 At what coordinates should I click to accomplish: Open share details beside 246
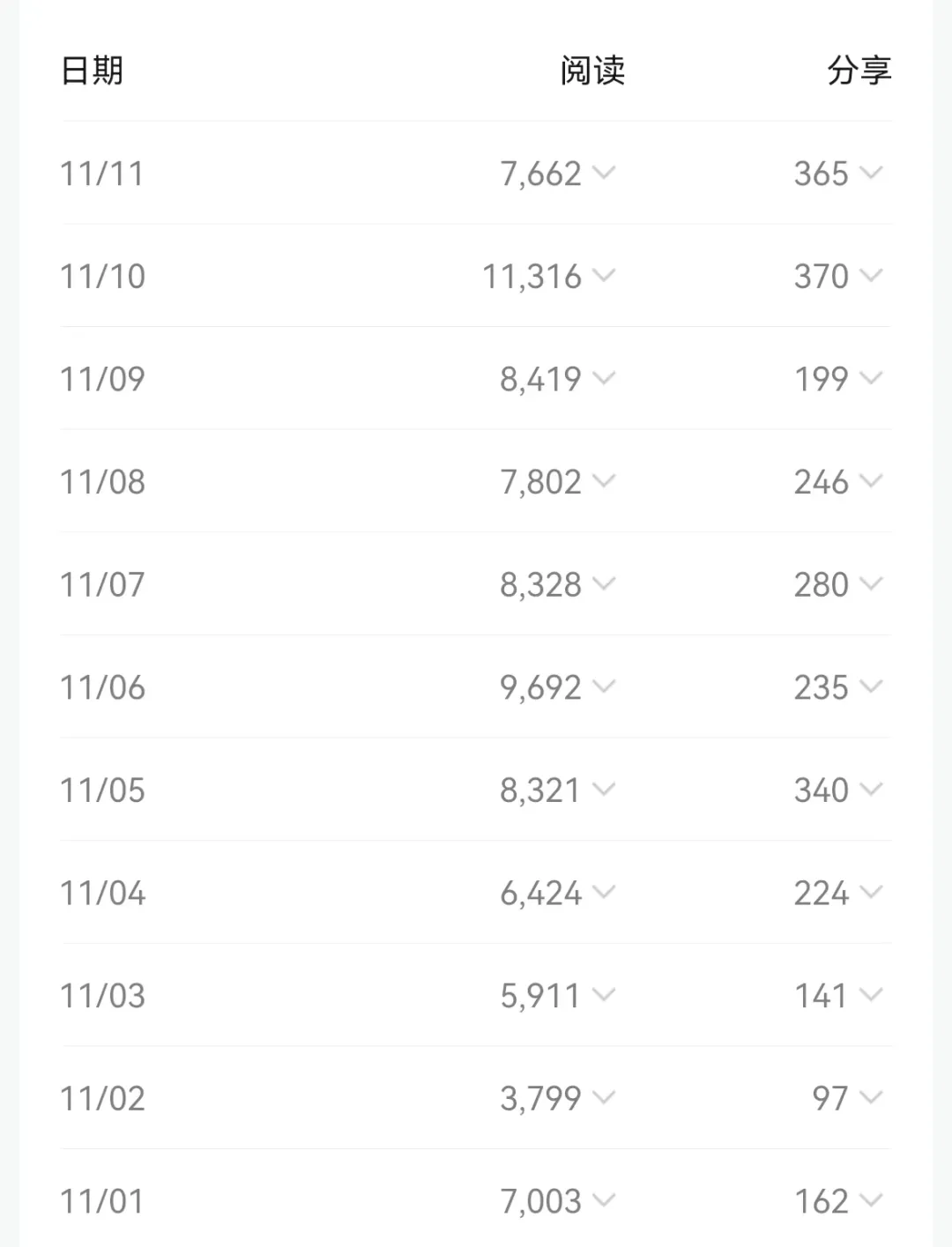point(871,481)
